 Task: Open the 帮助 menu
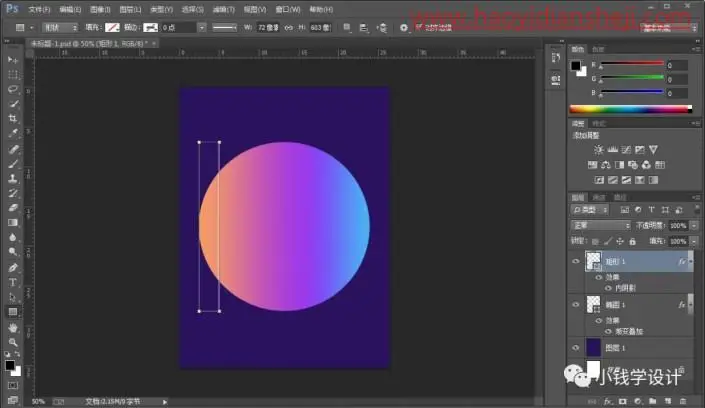[x=321, y=9]
